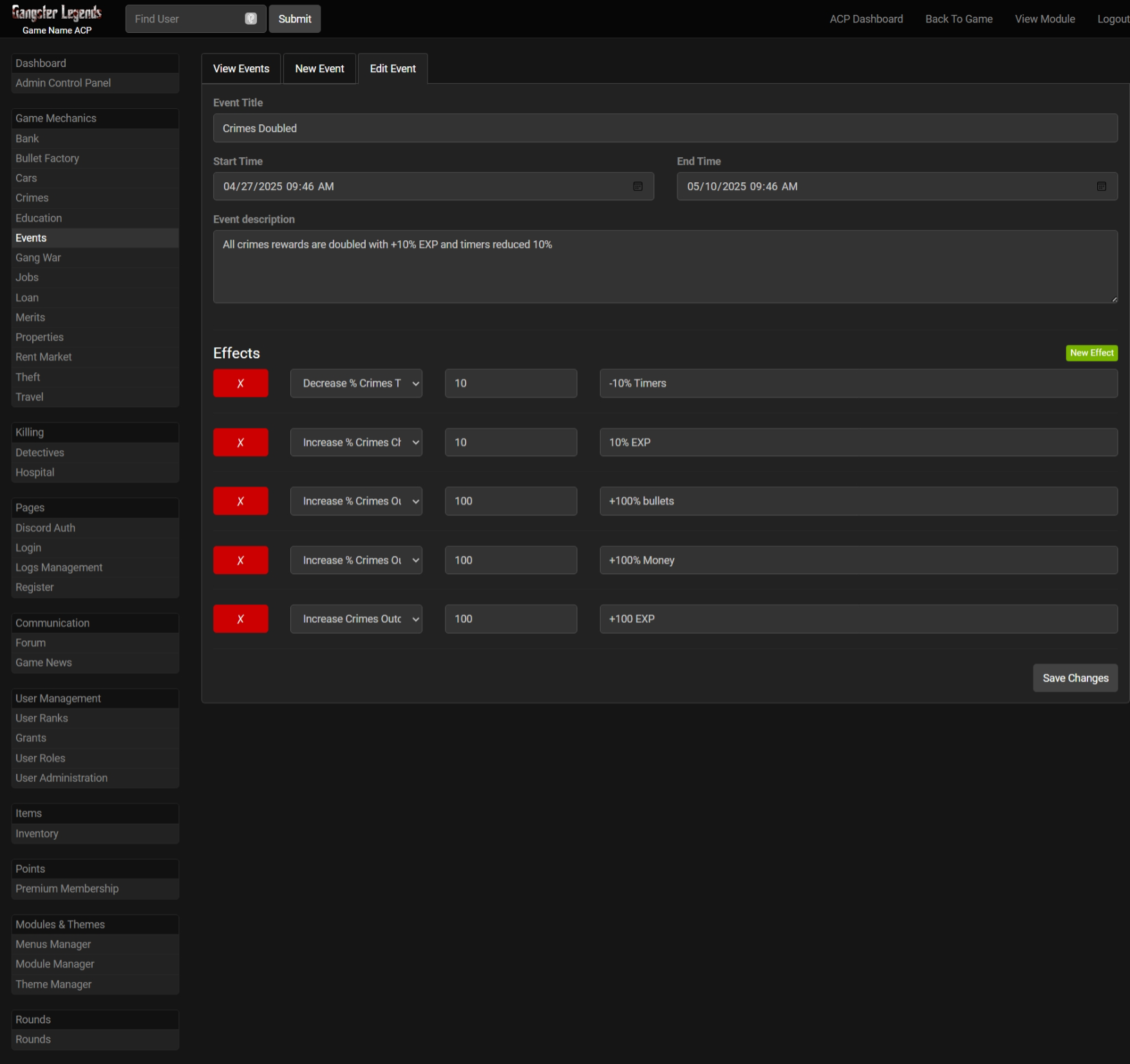Viewport: 1130px width, 1064px height.
Task: Click the Save Changes button
Action: click(1075, 678)
